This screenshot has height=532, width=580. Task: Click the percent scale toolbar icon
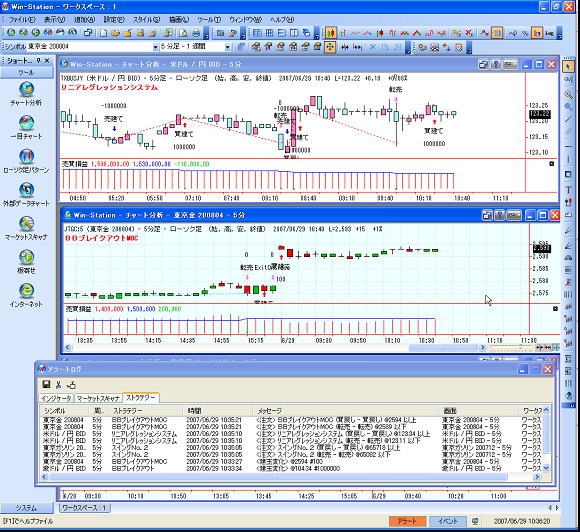pyautogui.click(x=525, y=33)
